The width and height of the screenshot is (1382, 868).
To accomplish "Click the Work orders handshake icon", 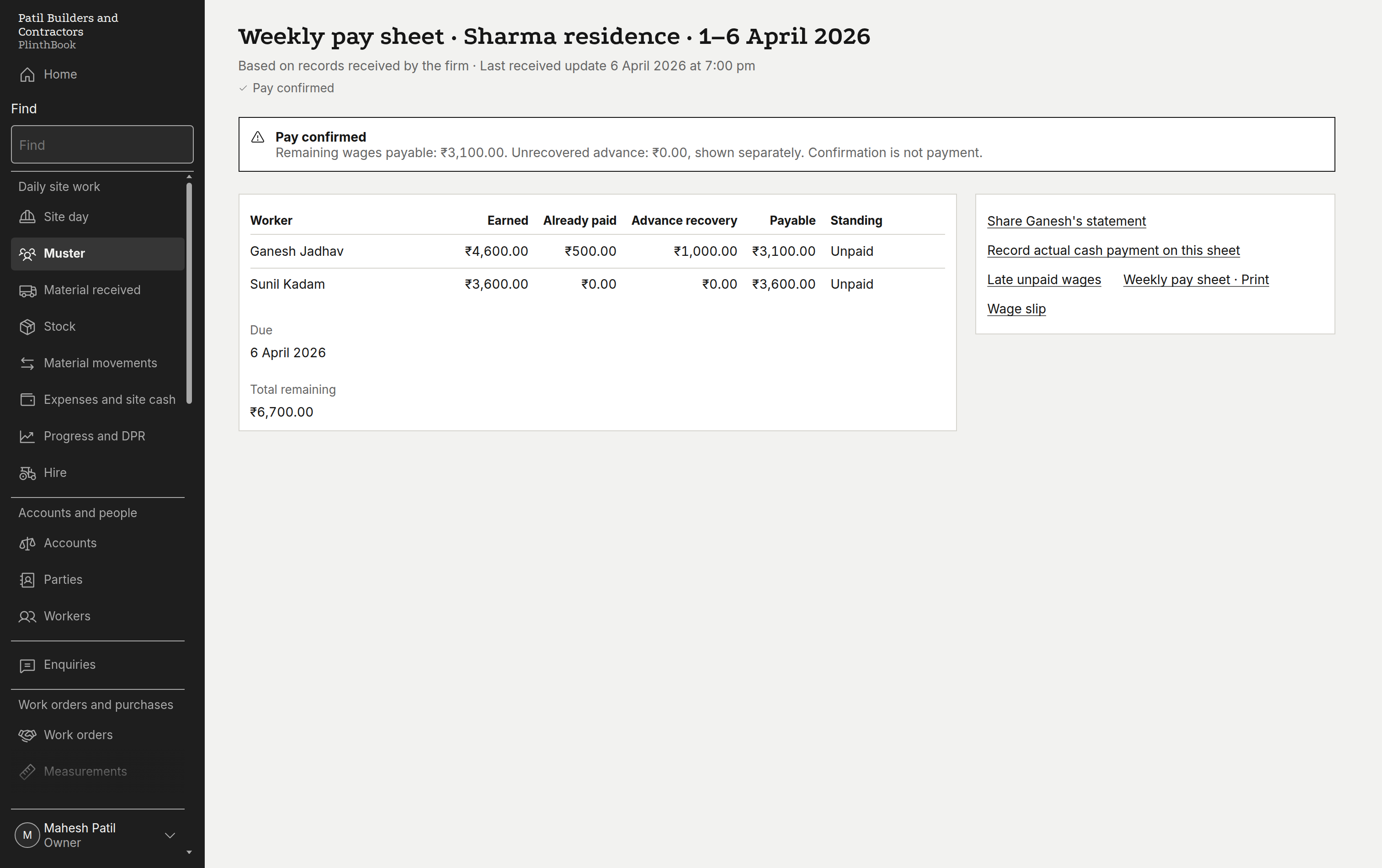I will tap(27, 735).
